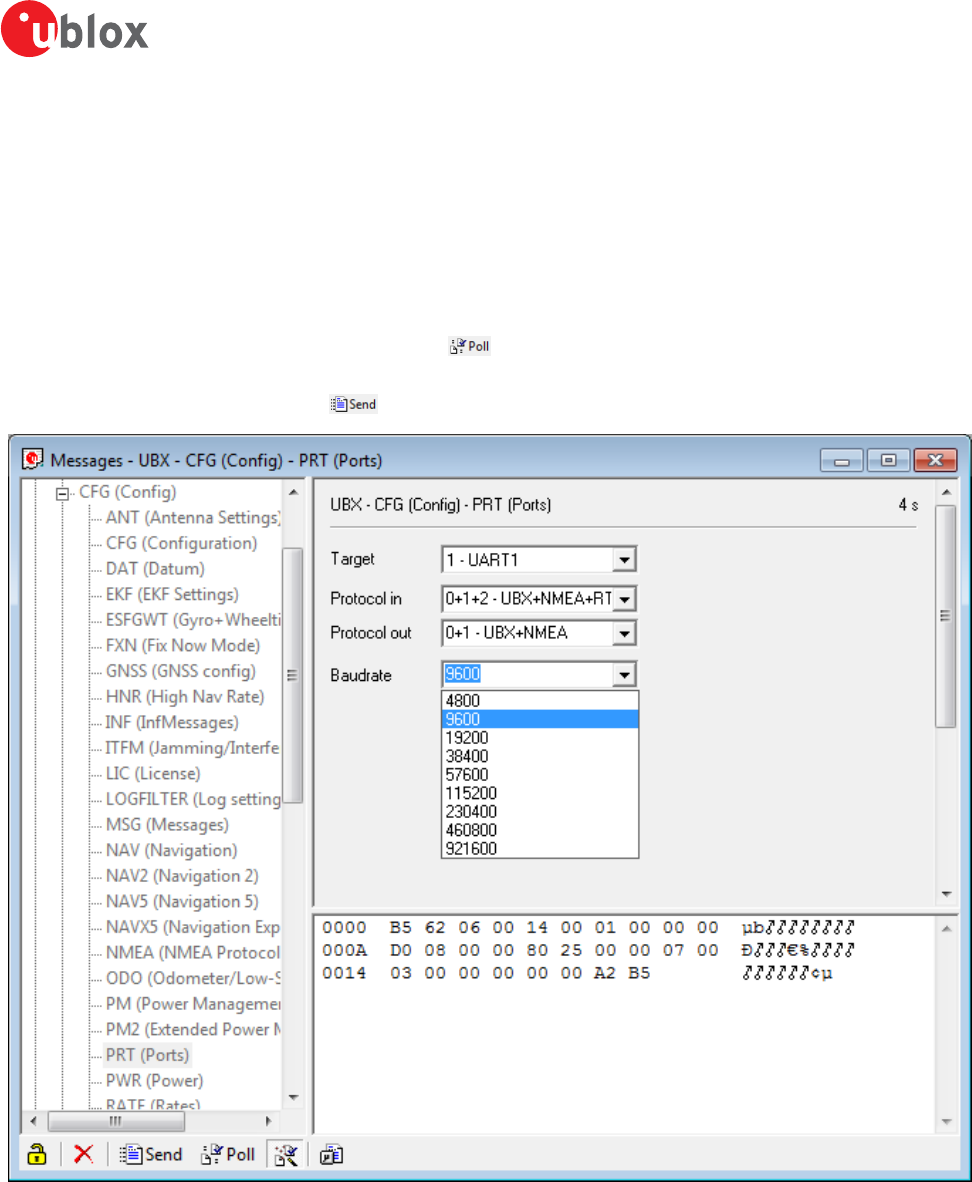Open the Protocol in dropdown

pos(624,599)
